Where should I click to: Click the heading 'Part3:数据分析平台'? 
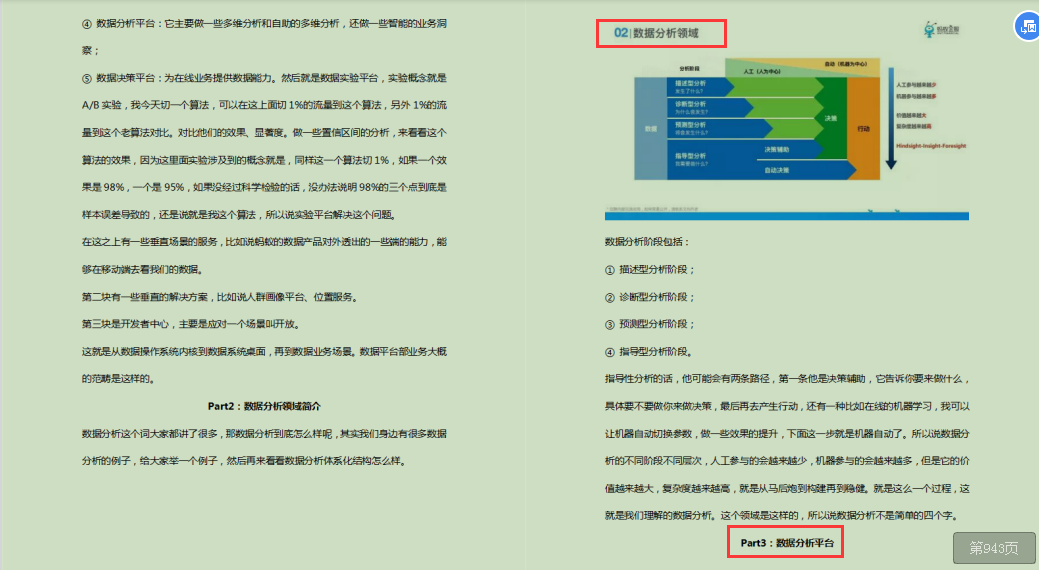click(x=787, y=543)
